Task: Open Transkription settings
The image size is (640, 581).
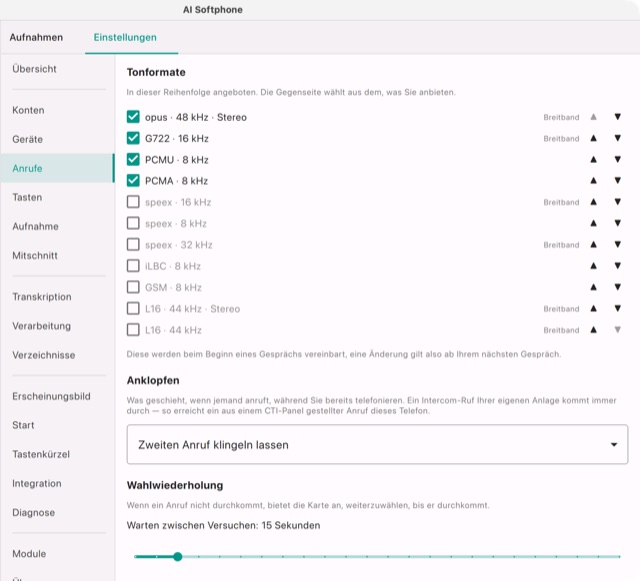Action: 57,297
